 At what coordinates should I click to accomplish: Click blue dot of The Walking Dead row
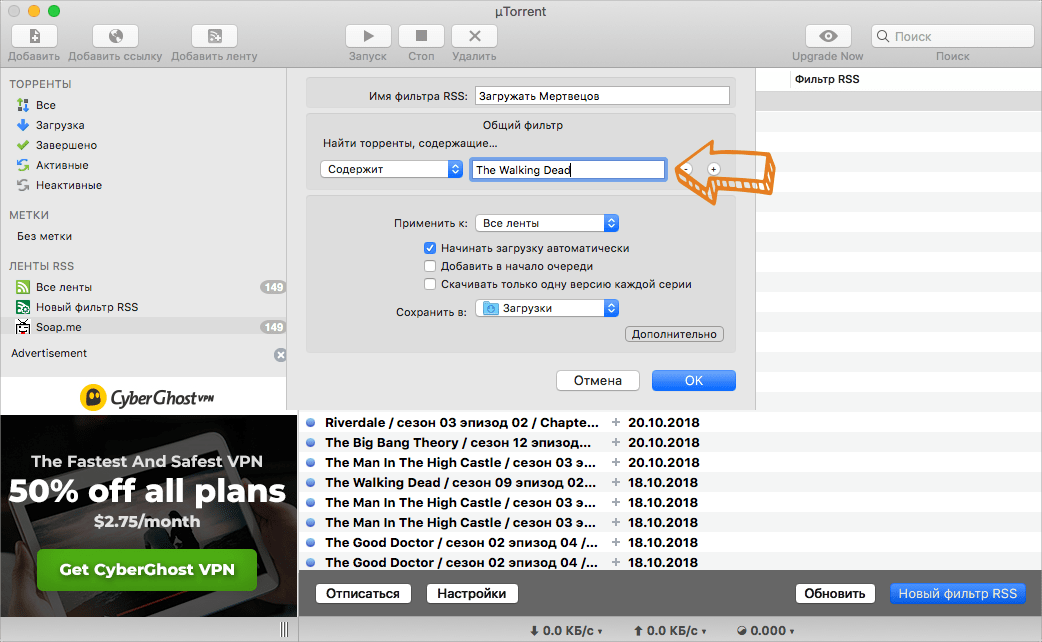[310, 482]
